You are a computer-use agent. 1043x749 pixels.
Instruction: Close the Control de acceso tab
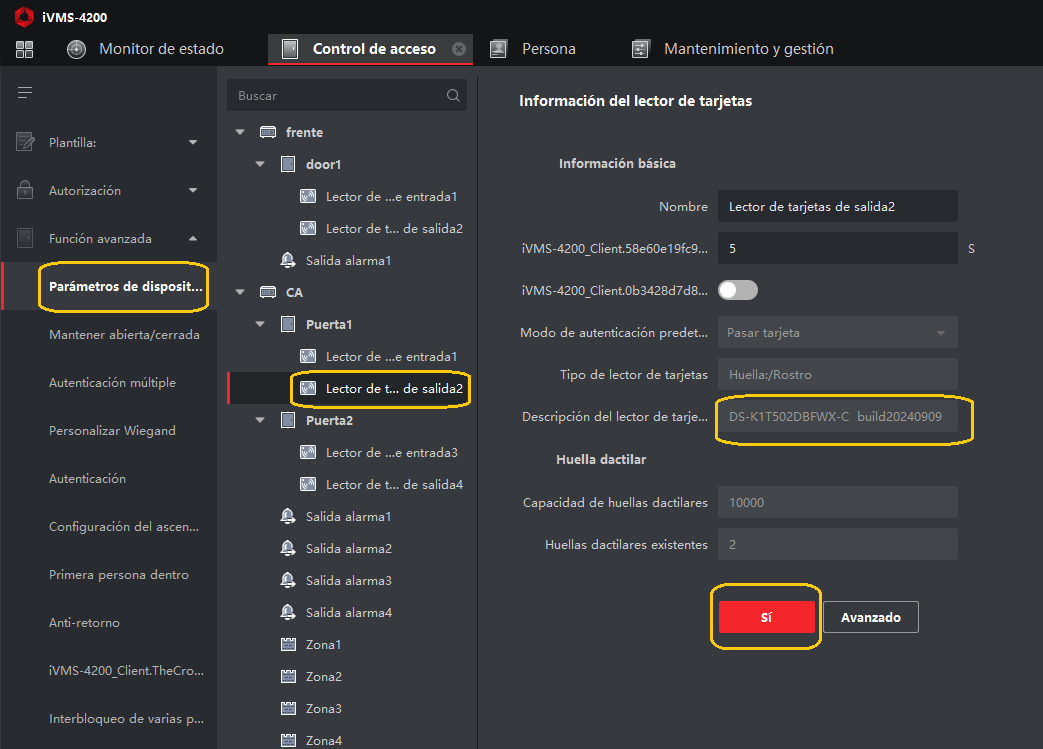[458, 49]
